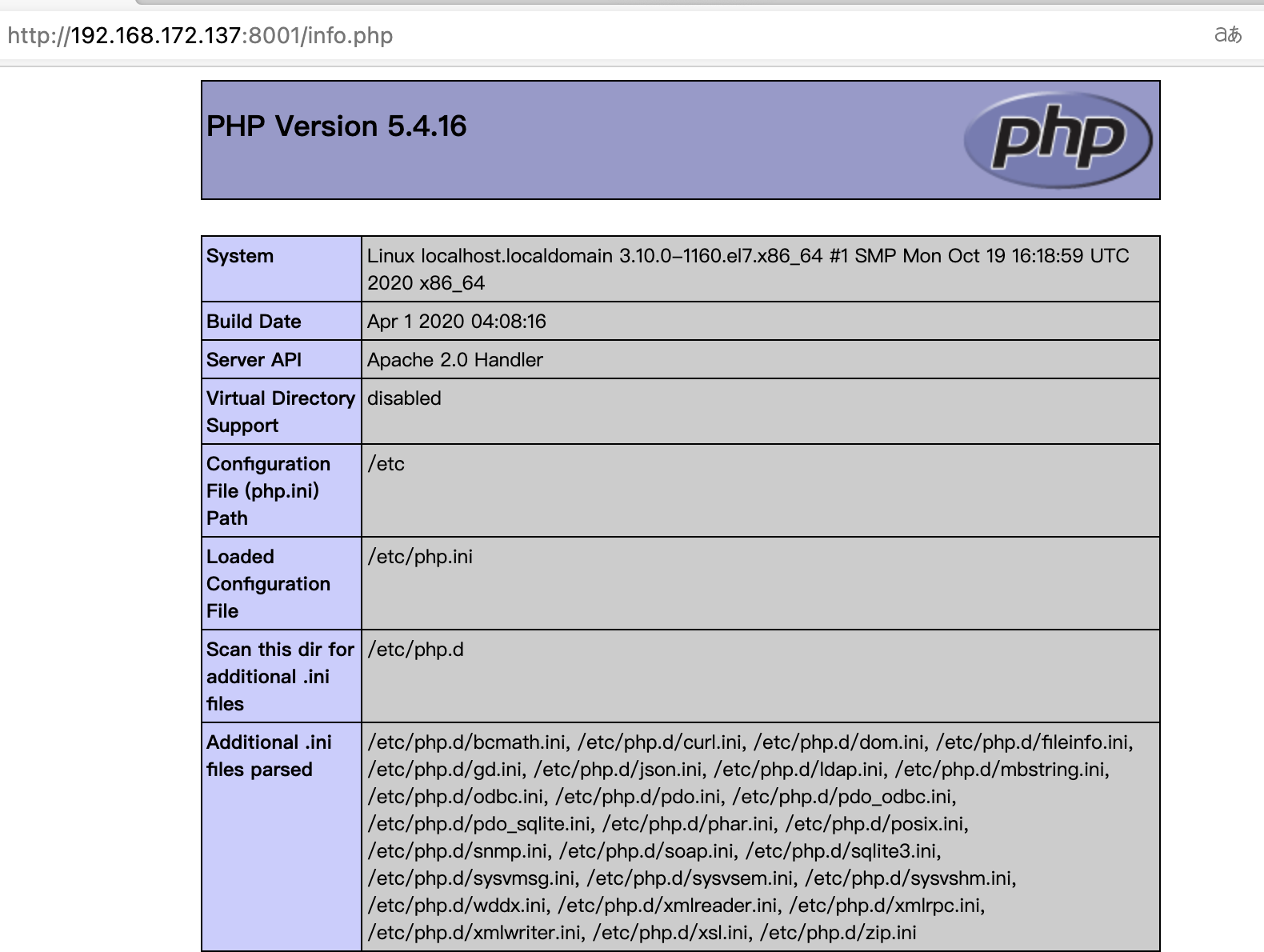
Task: Click Loaded Configuration File label
Action: pyautogui.click(x=268, y=583)
